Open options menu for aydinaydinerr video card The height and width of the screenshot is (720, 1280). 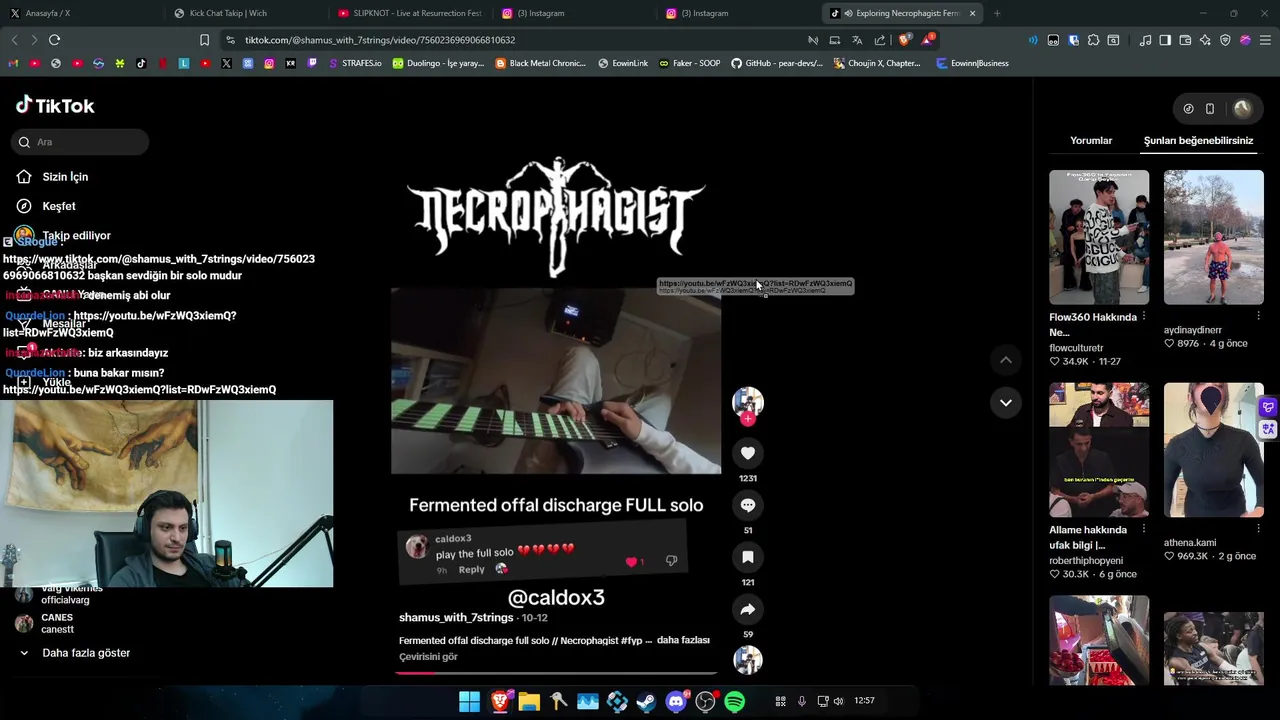1258,317
